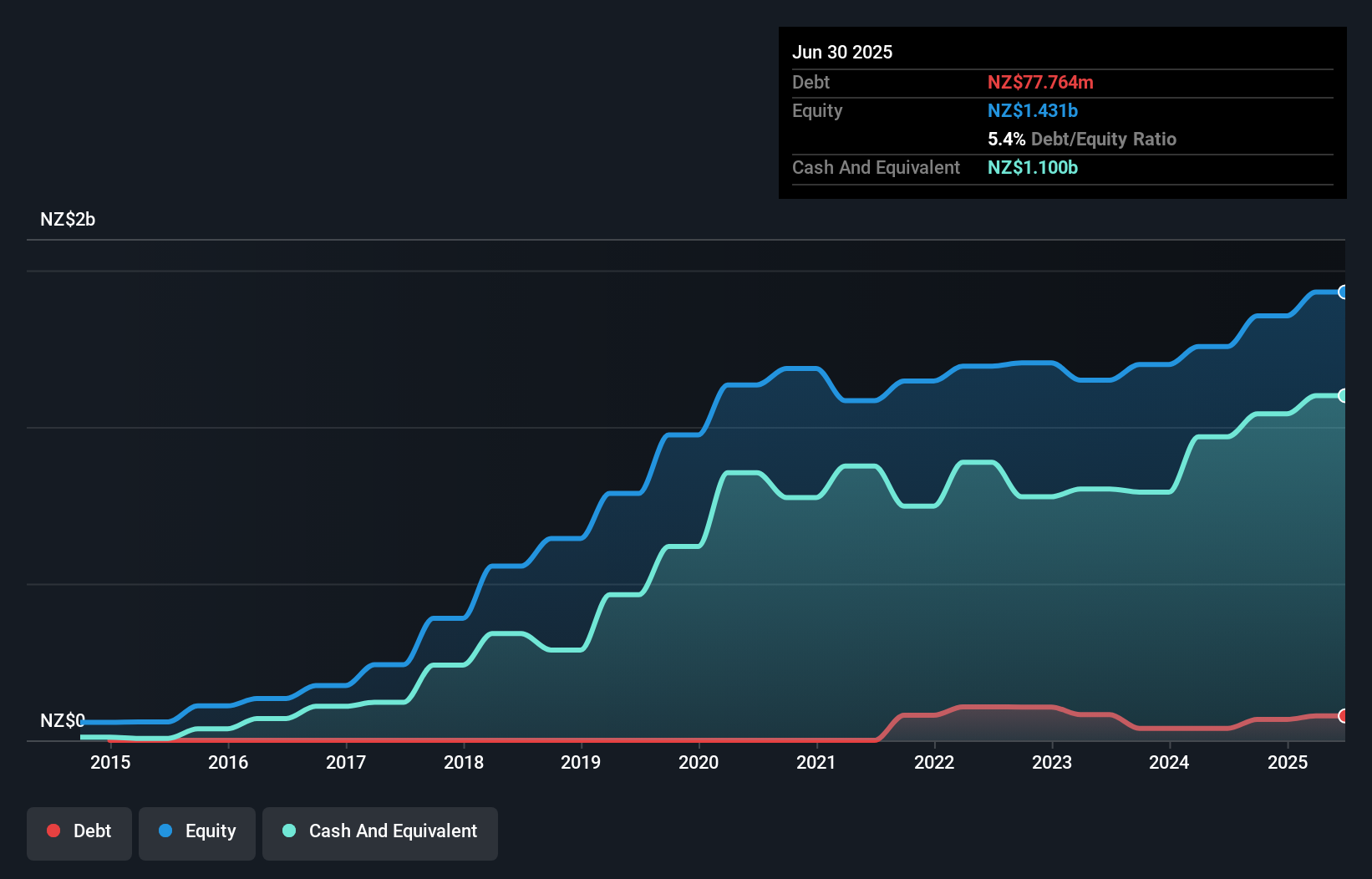
Task: Select the 2025 year label on the axis
Action: click(1288, 762)
